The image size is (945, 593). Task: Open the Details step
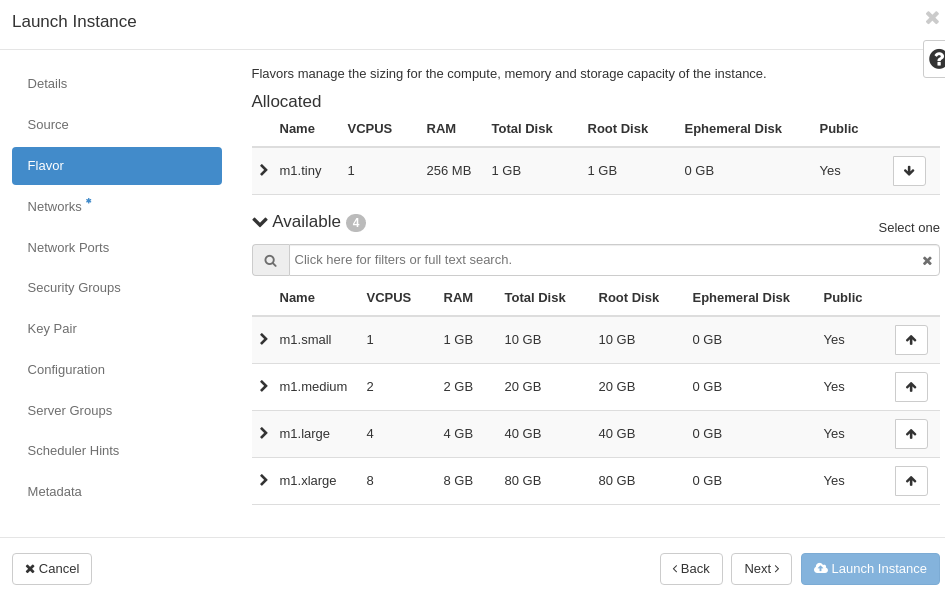pyautogui.click(x=117, y=84)
